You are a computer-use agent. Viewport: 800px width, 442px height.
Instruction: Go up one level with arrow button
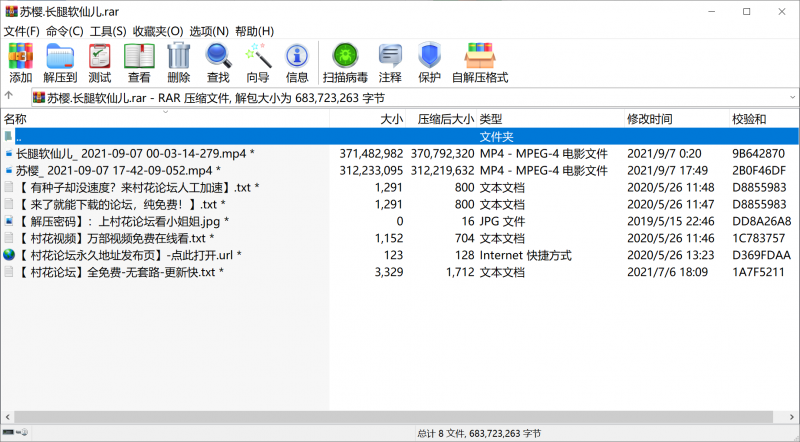click(x=9, y=97)
